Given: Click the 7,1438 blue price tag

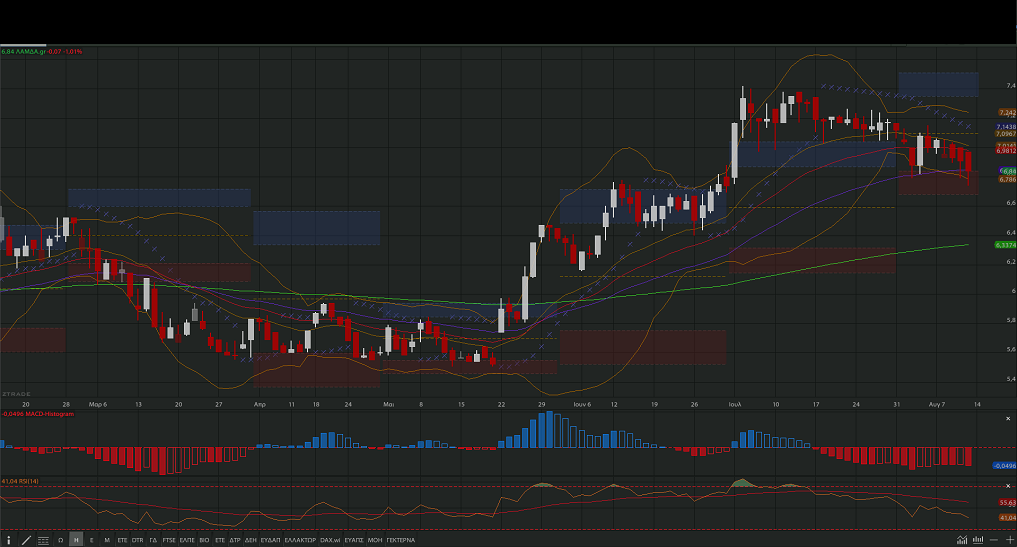Looking at the screenshot, I should pyautogui.click(x=1006, y=127).
